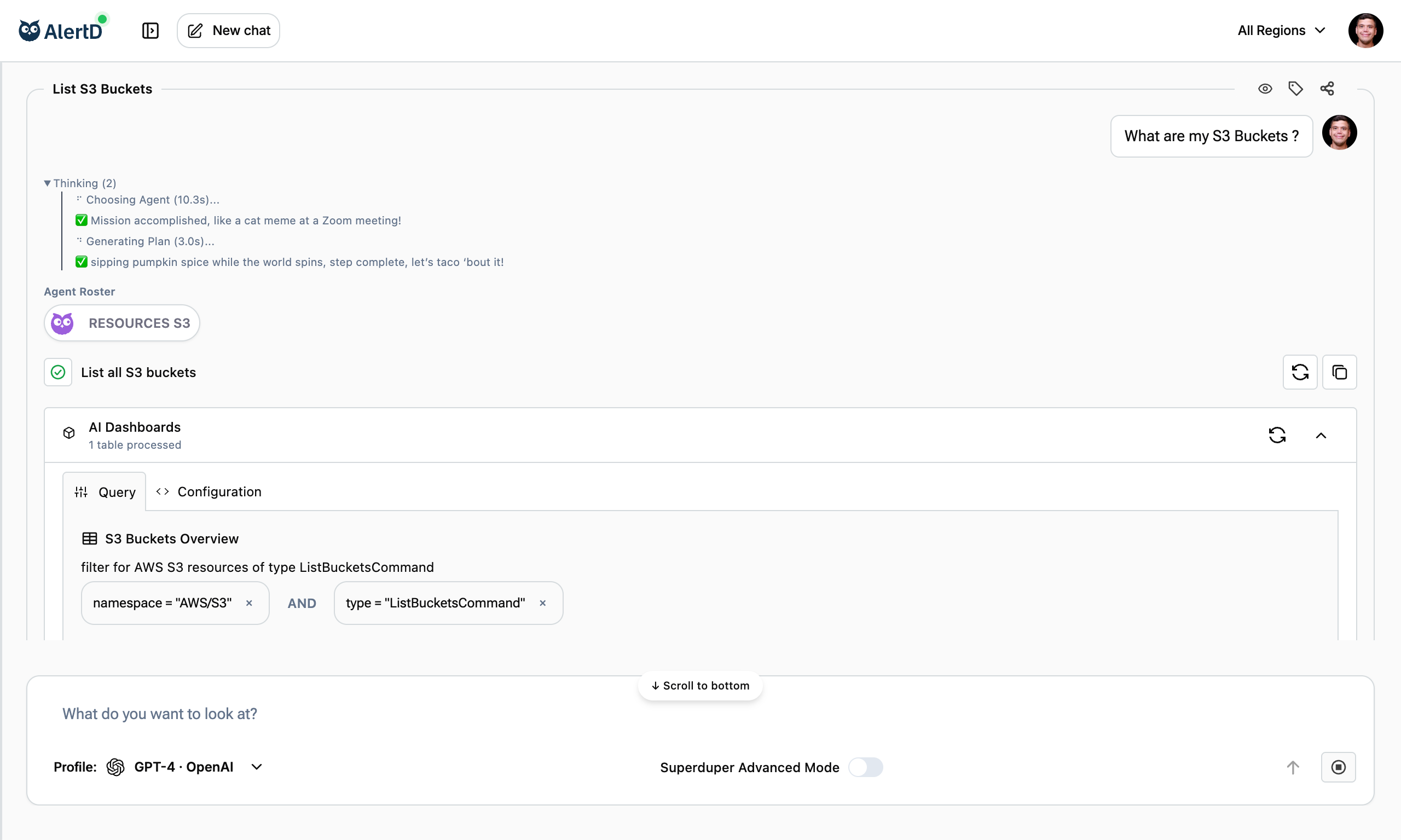Click the AI Dashboards cube icon
This screenshot has width=1401, height=840.
69,433
